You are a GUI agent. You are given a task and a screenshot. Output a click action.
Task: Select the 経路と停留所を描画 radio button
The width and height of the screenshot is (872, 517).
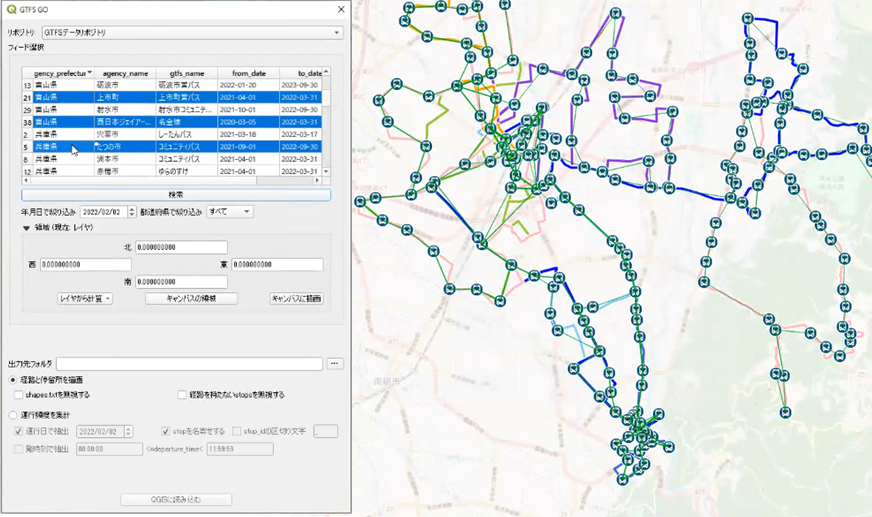[13, 380]
